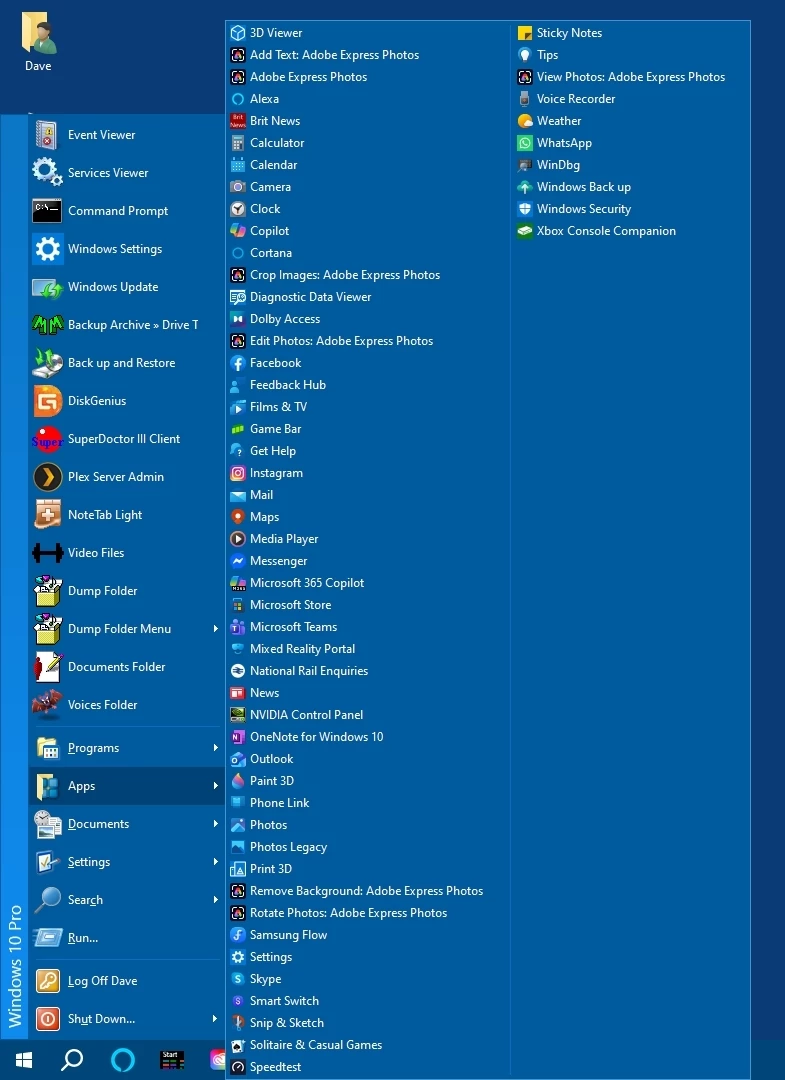Viewport: 785px width, 1080px height.
Task: Open the 3D Viewer app icon
Action: tap(238, 33)
